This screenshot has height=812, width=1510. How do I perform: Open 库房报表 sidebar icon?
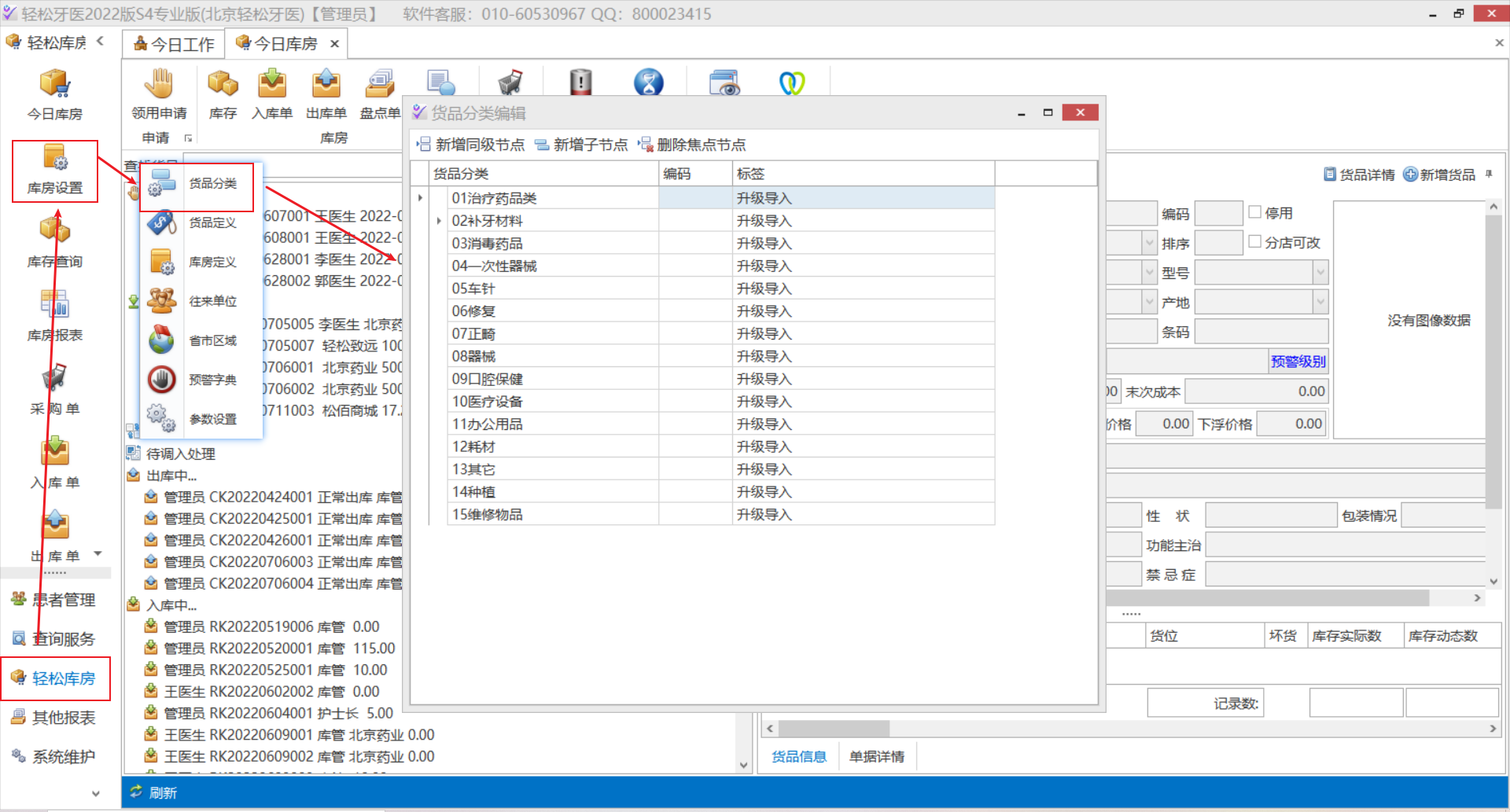[x=55, y=316]
